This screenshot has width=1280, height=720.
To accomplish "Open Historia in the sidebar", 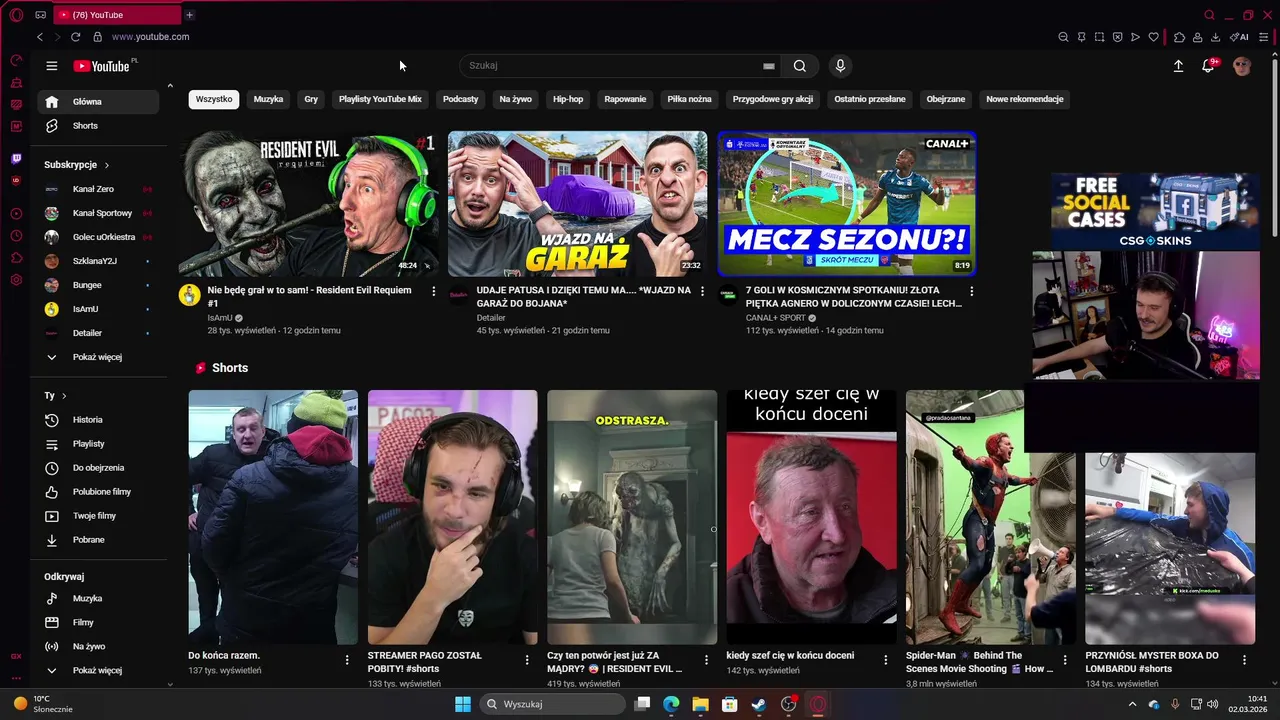I will 98,420.
